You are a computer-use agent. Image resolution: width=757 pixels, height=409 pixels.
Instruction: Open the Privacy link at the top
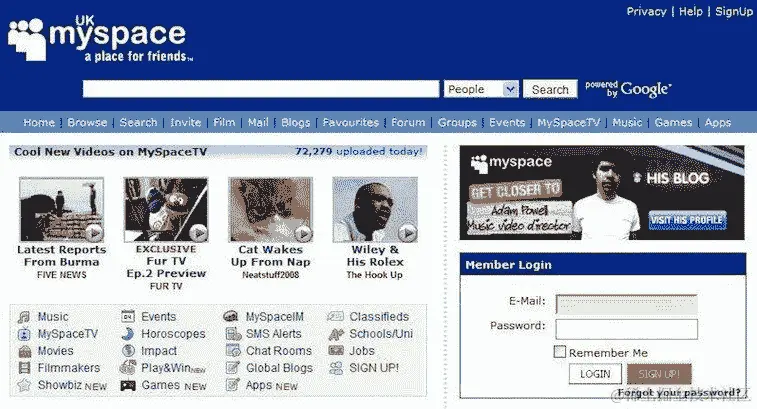[646, 11]
